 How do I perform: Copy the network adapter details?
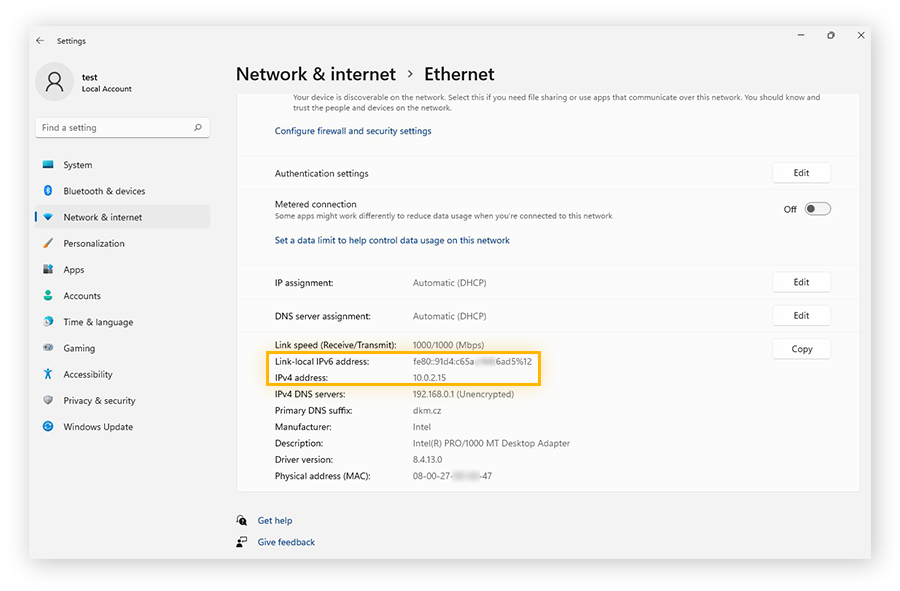[x=801, y=348]
